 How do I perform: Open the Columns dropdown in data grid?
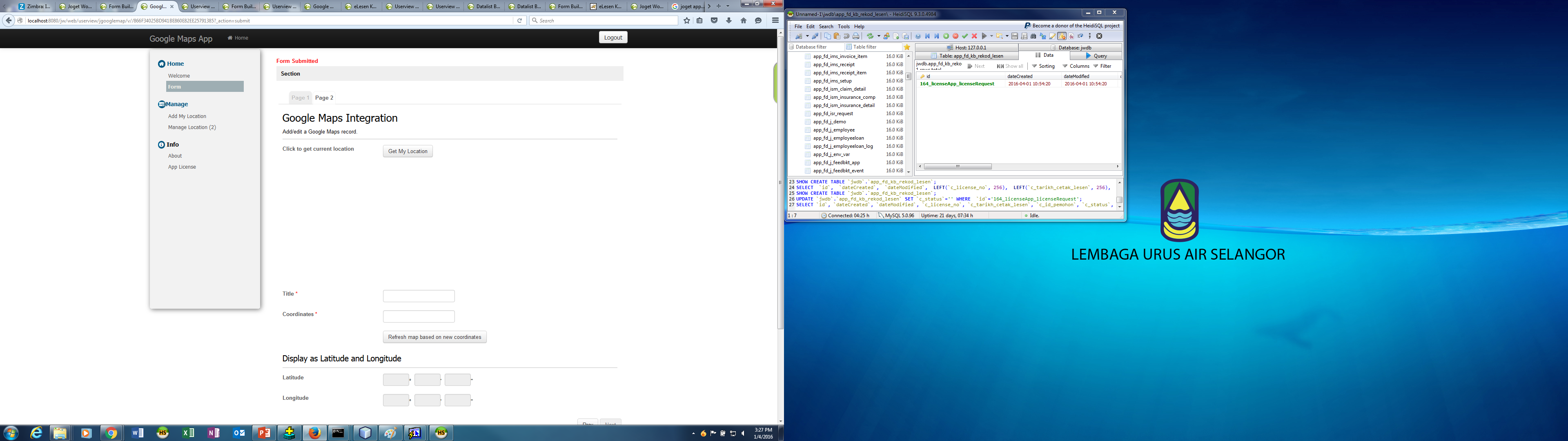pos(1076,66)
